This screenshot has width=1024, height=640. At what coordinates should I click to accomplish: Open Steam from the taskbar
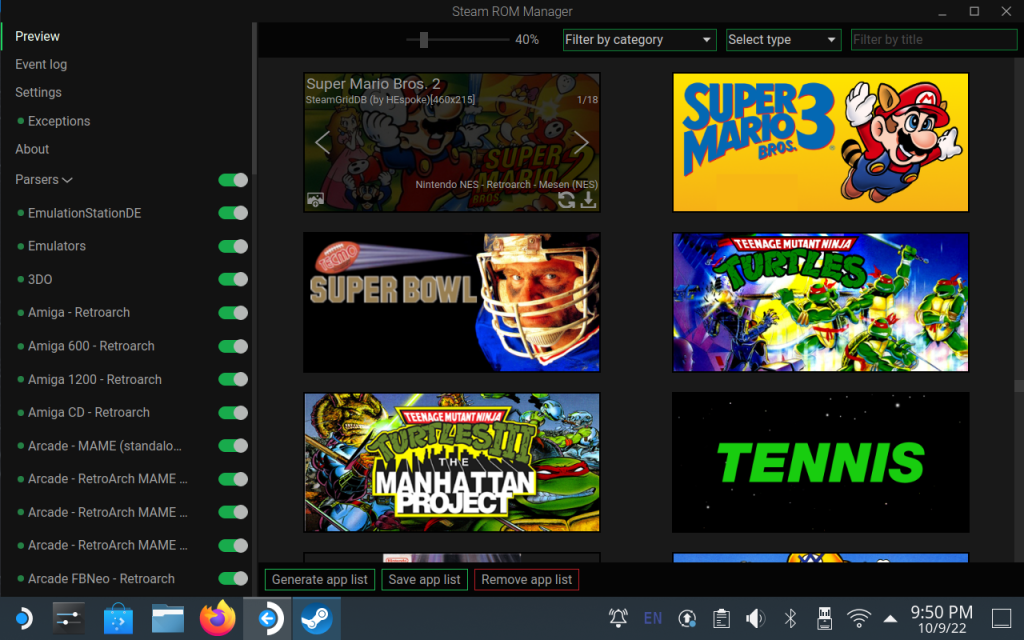pos(317,618)
